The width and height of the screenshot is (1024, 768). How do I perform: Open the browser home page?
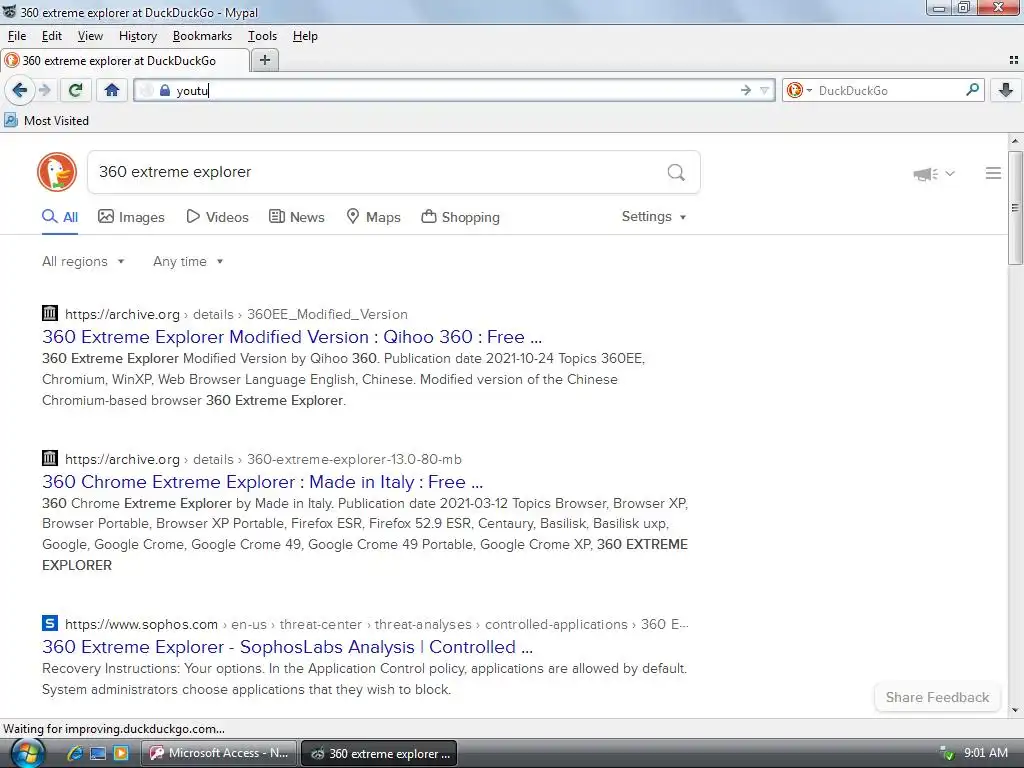pyautogui.click(x=112, y=90)
